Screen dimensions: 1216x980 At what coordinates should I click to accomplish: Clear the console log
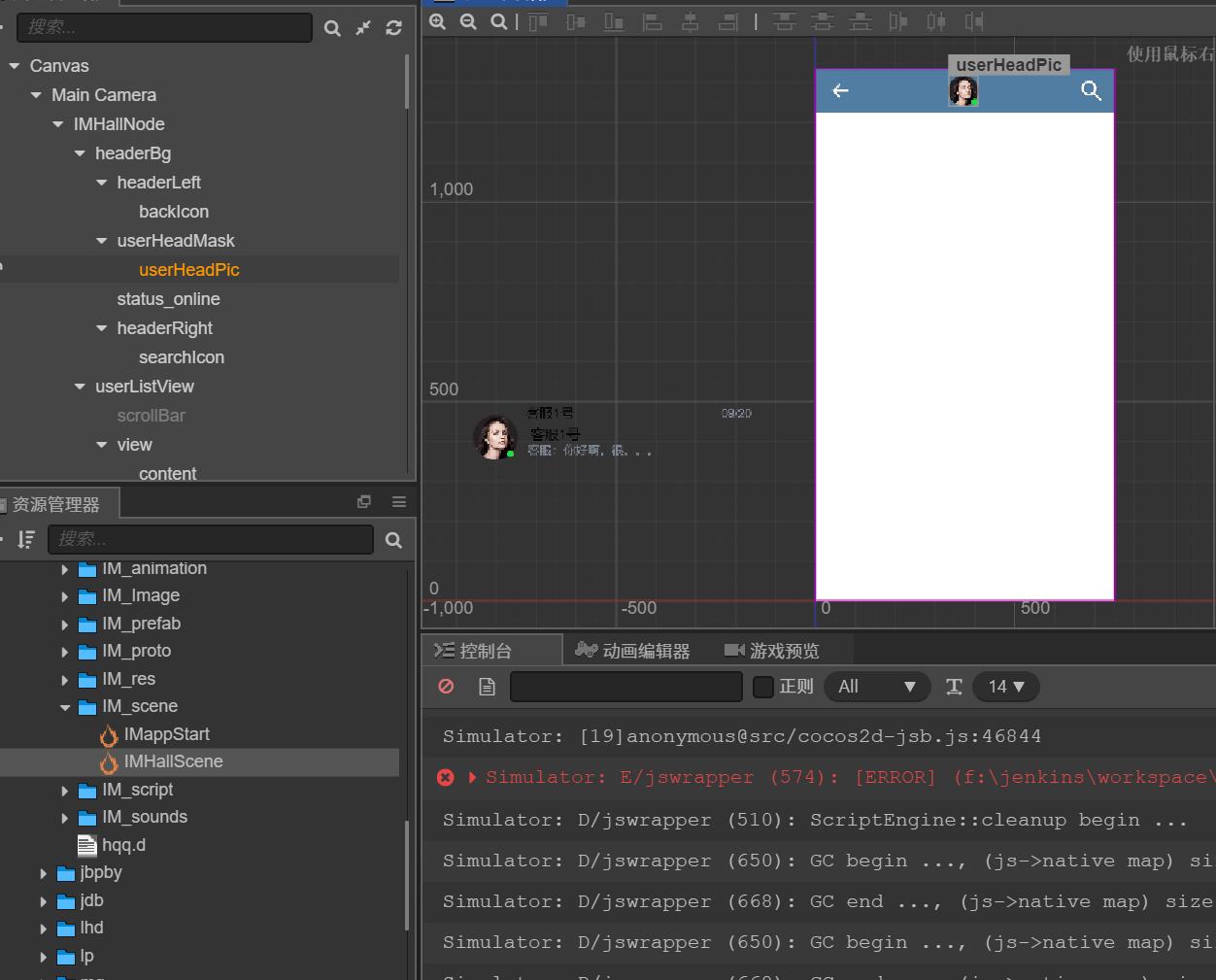click(x=446, y=686)
